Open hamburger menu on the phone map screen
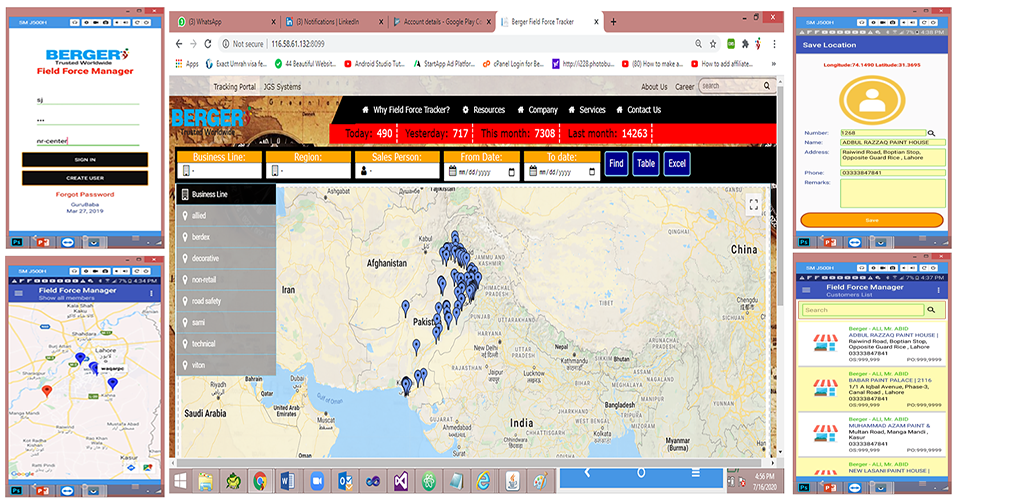This screenshot has height=500, width=1024. pos(18,293)
